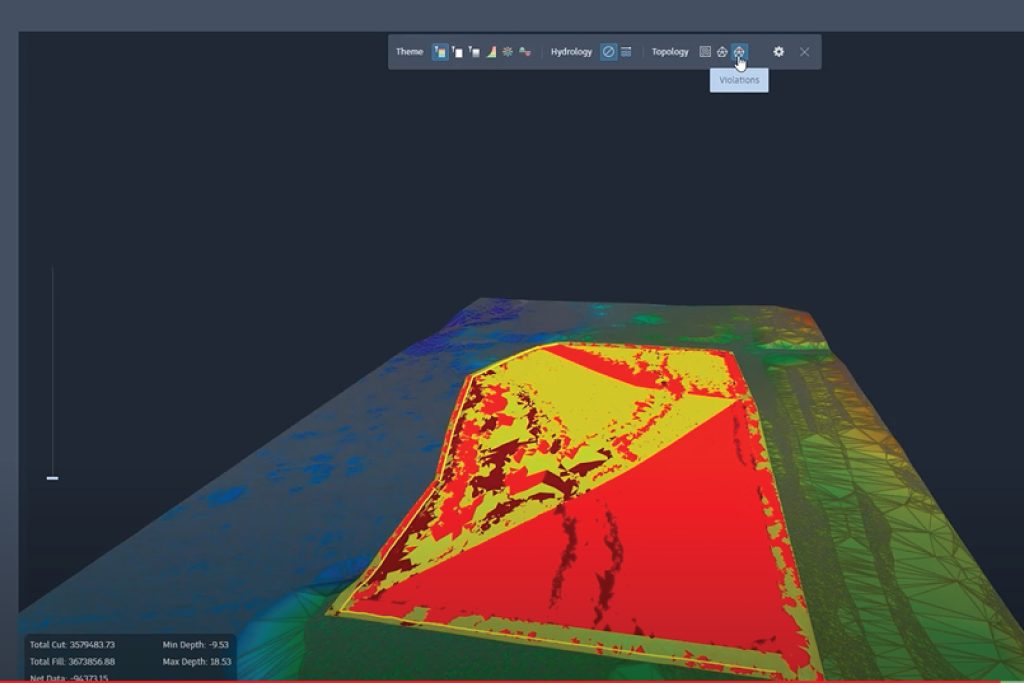Click the third Theme icon

(x=474, y=52)
